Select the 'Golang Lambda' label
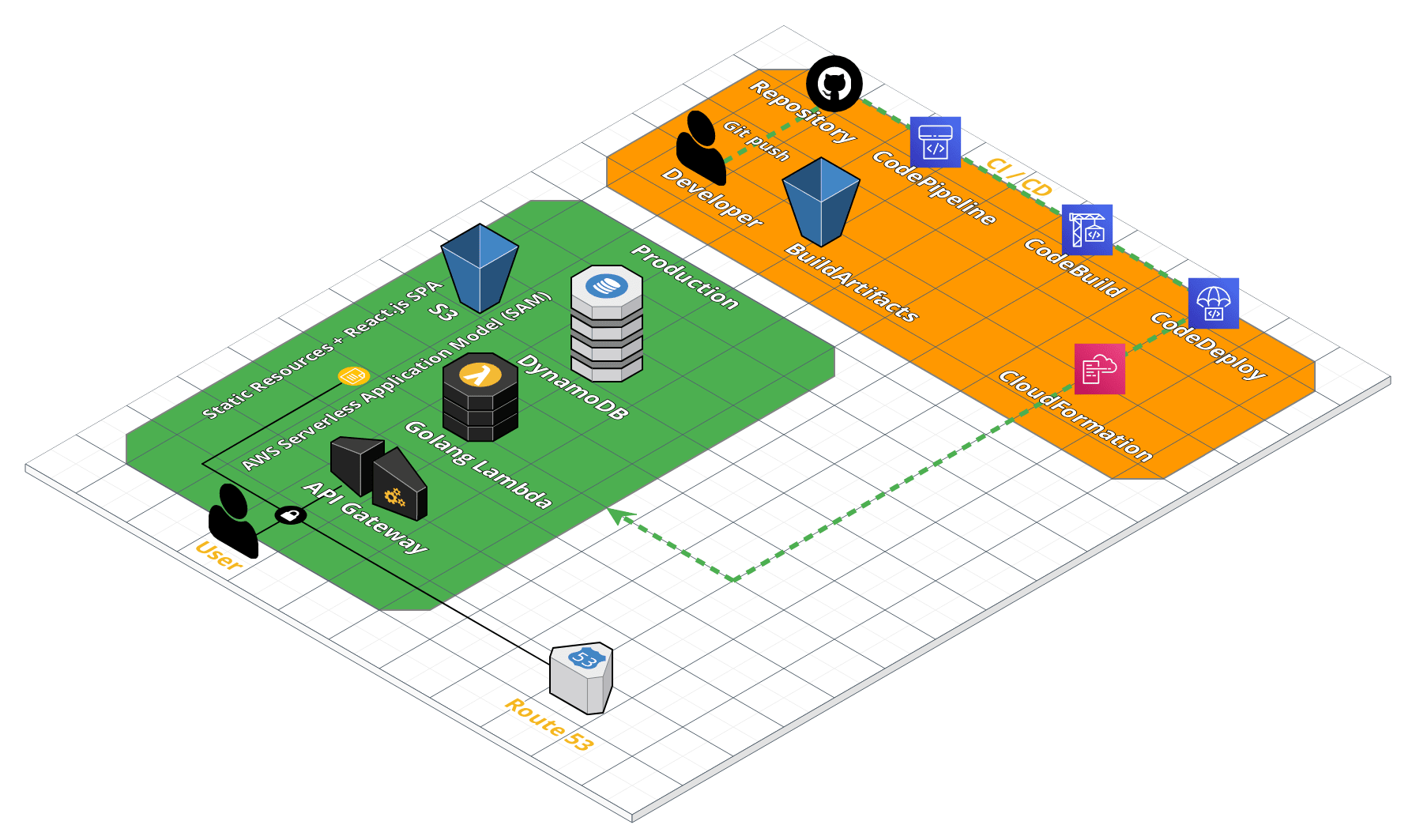Screen dimensions: 1416x840 click(478, 465)
